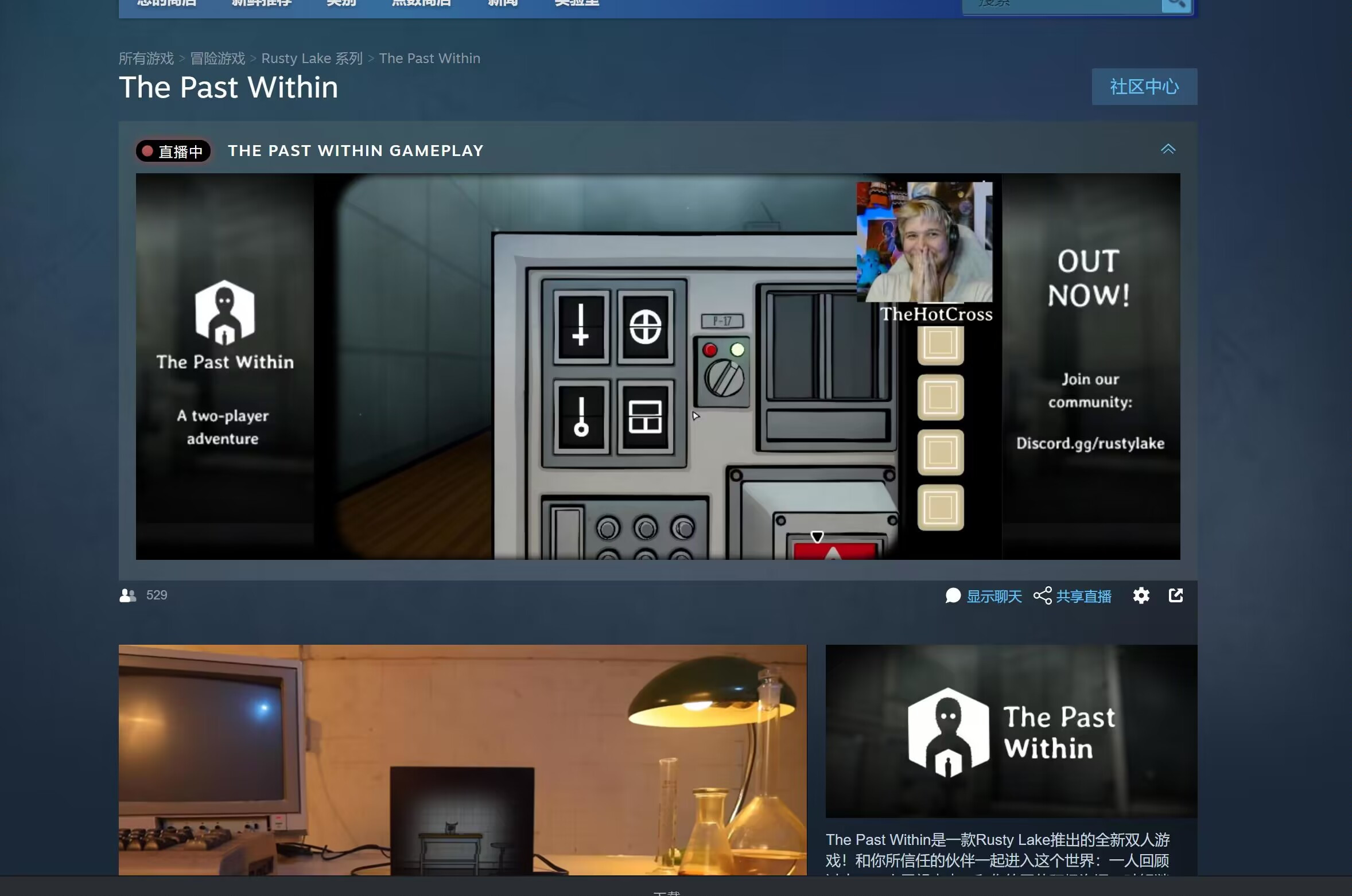
Task: Pop out the broadcast into a new window
Action: tap(1176, 595)
